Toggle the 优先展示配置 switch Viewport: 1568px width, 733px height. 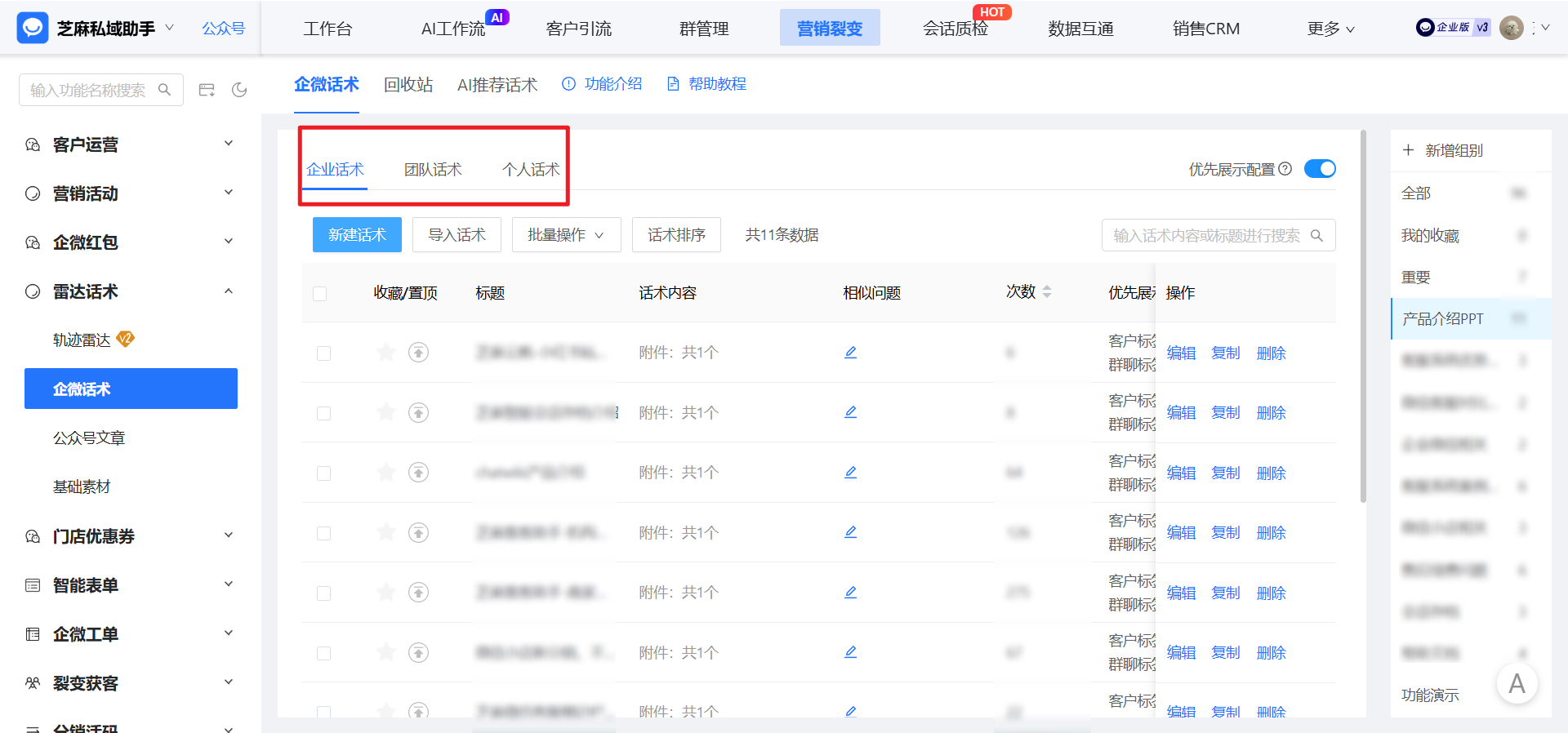pos(1320,169)
